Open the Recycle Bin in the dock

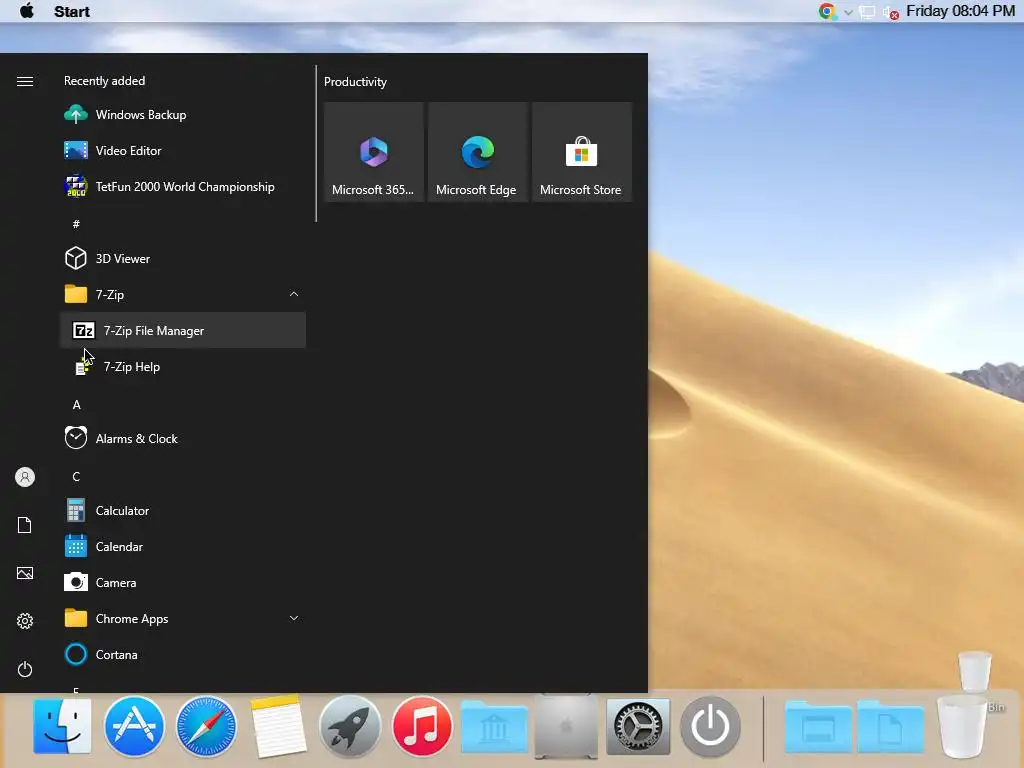pos(962,728)
